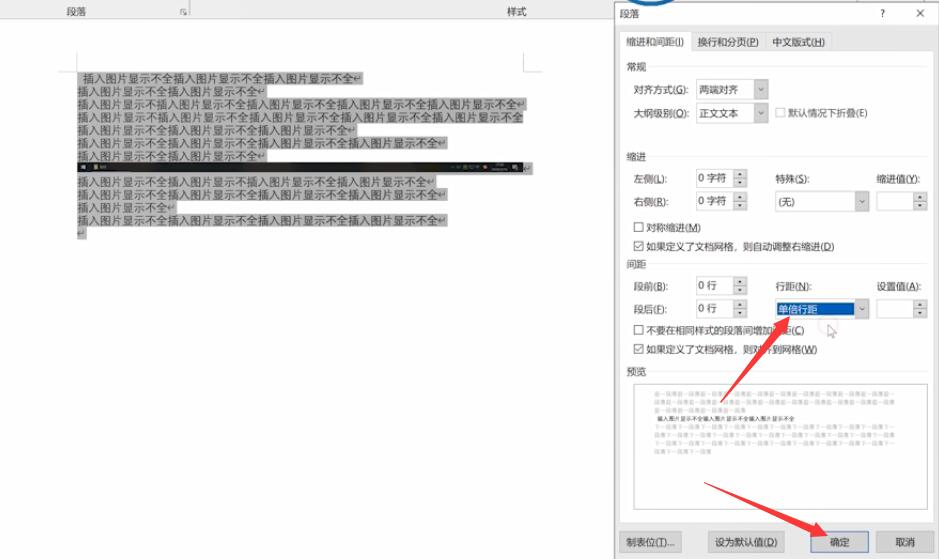
Task: Click the 段前 spacing value field
Action: 714,285
